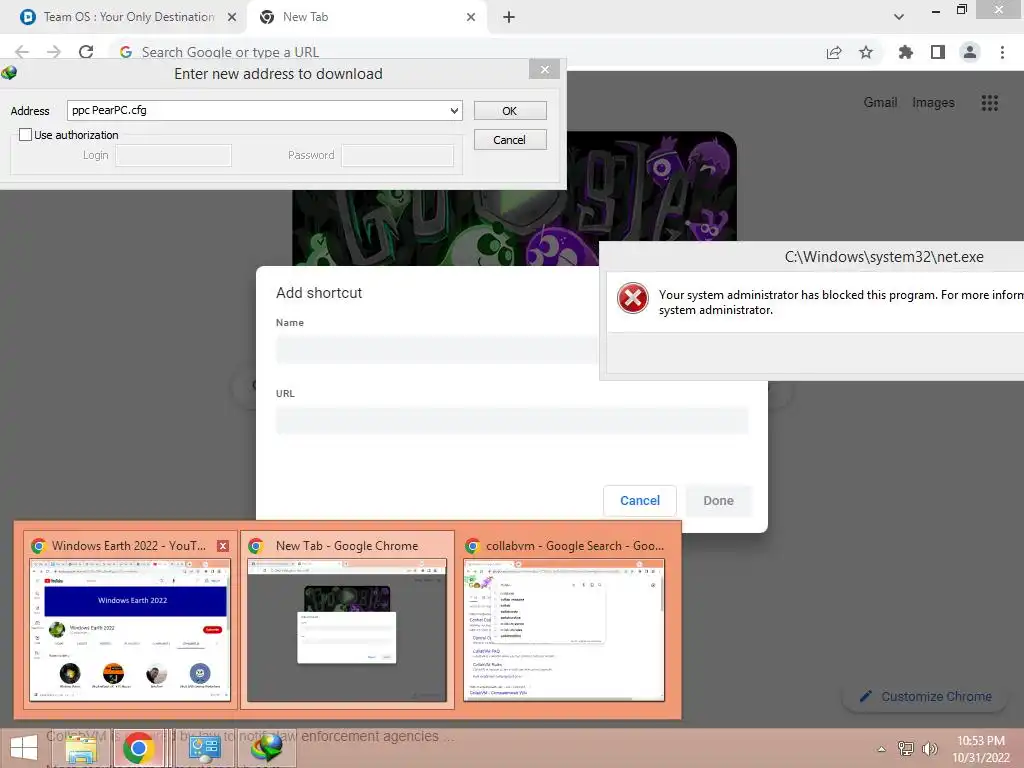The height and width of the screenshot is (768, 1024).
Task: Open the Google apps grid
Action: (x=989, y=103)
